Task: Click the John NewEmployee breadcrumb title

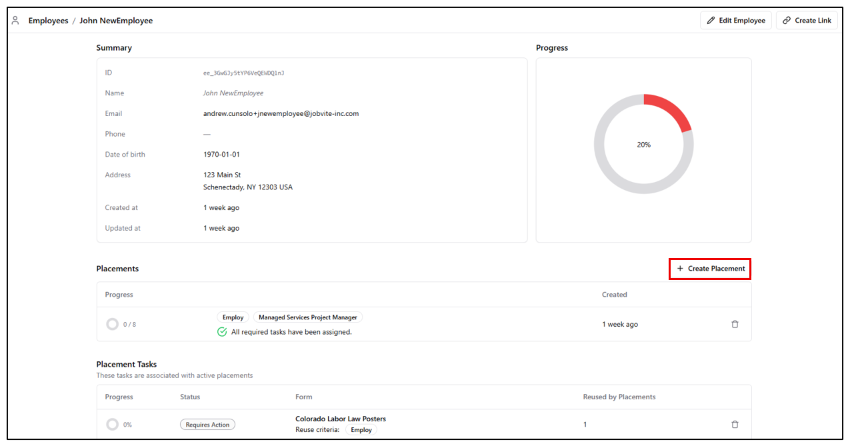Action: coord(116,20)
